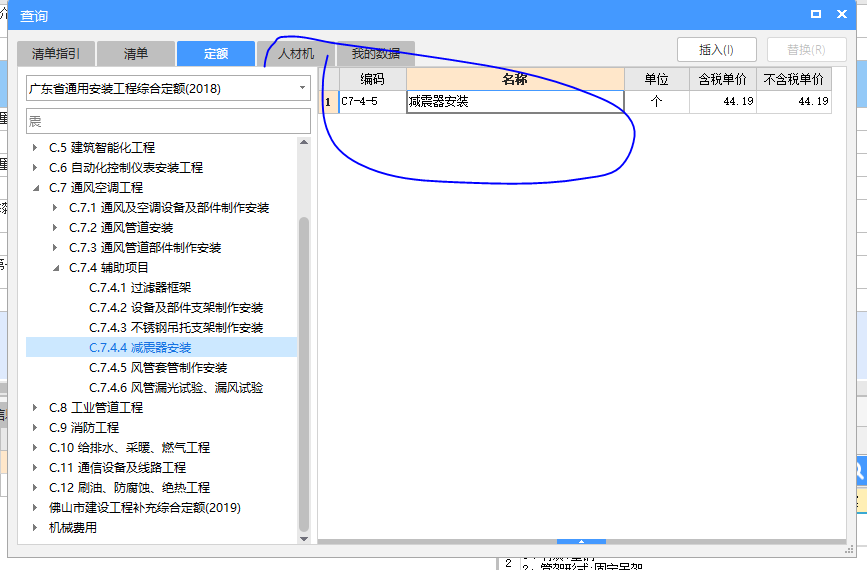This screenshot has height=570, width=867.
Task: Click the 名称 column header
Action: (515, 79)
